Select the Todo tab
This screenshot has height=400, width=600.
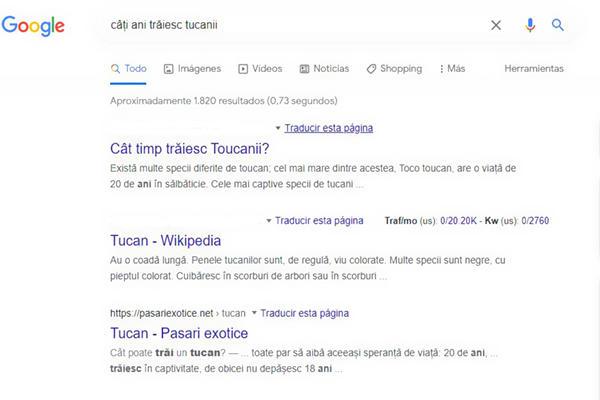click(129, 69)
